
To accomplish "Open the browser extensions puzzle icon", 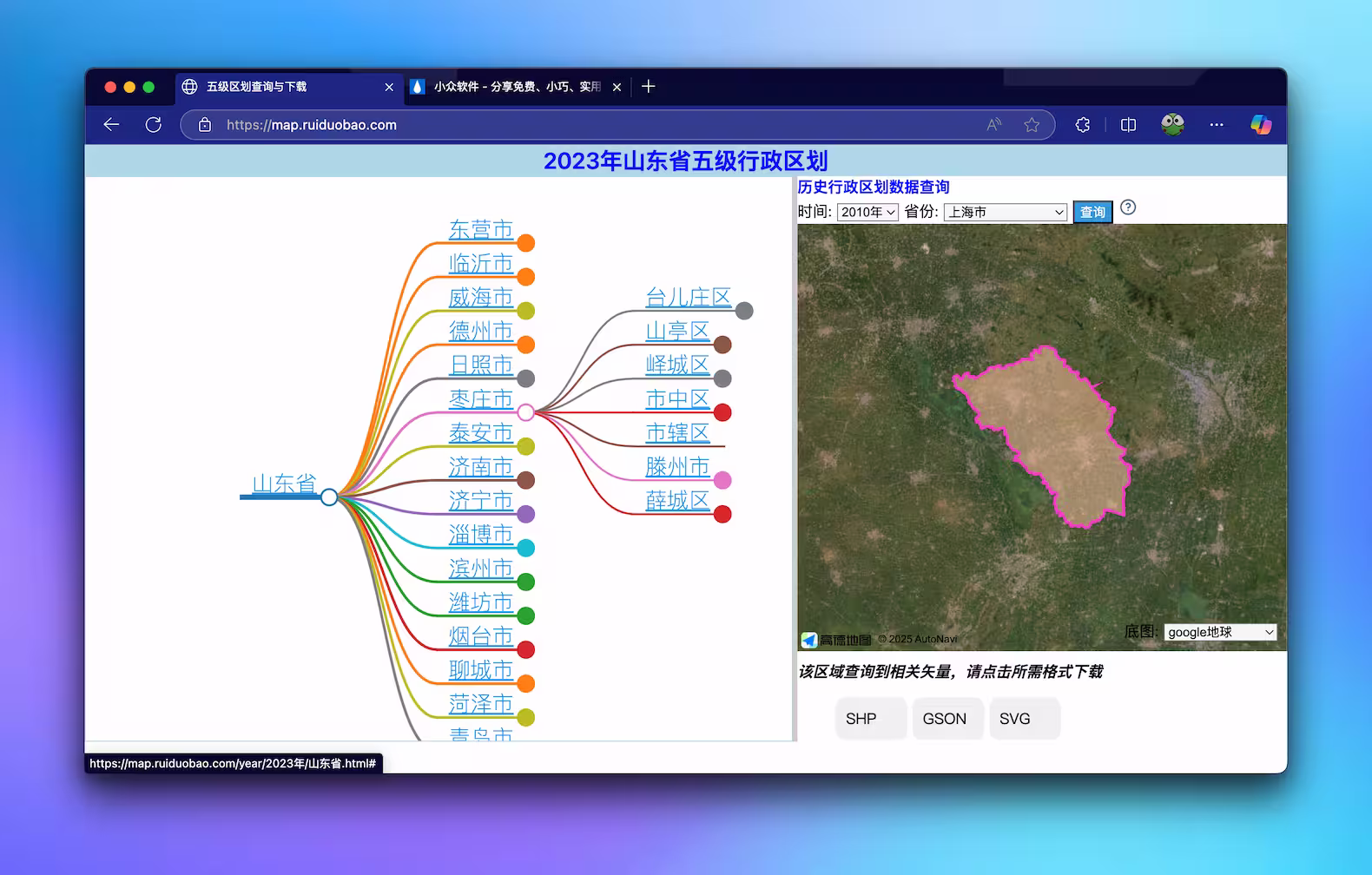I will pos(1083,125).
